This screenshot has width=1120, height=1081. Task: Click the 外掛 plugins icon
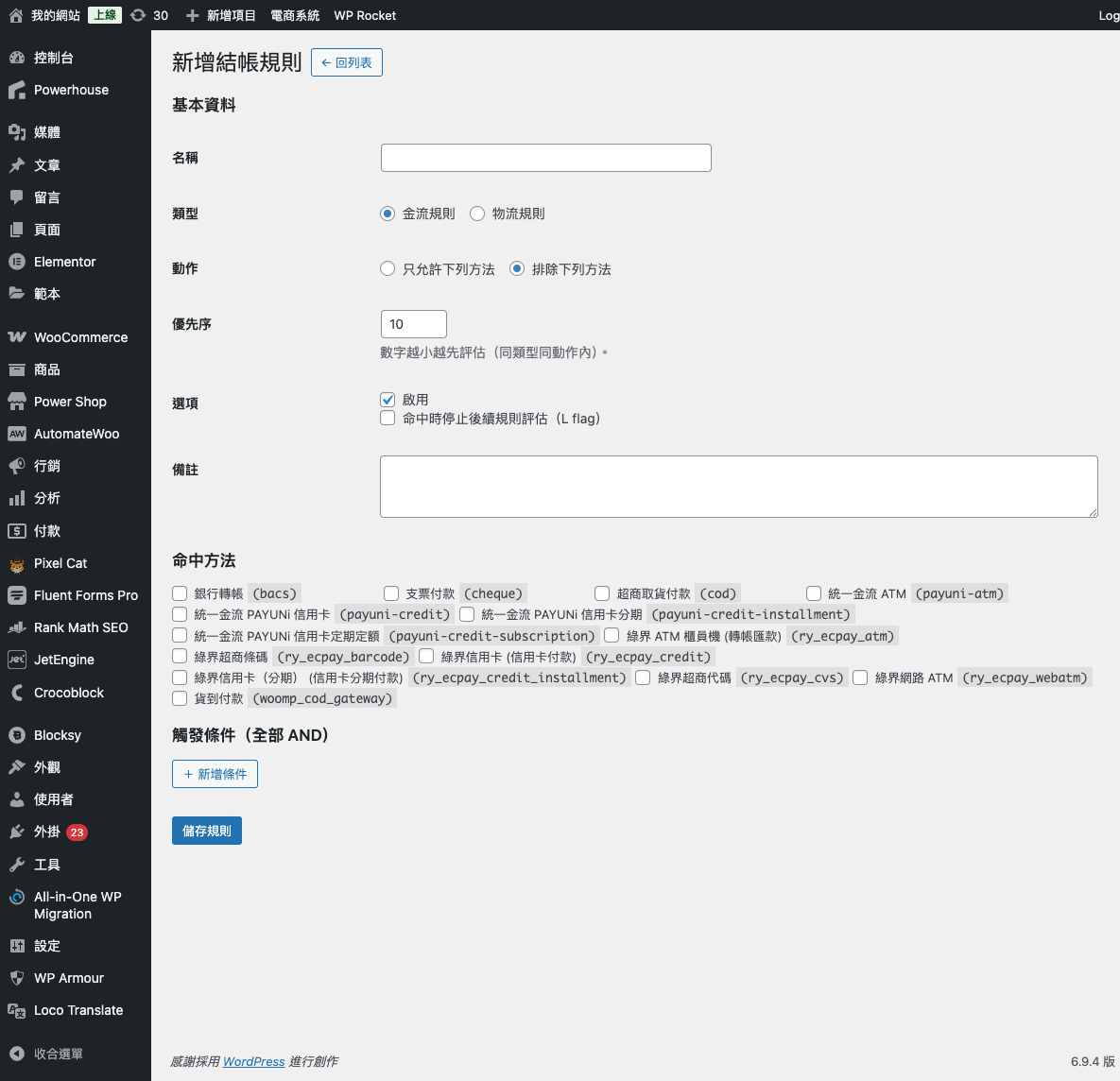coord(17,832)
